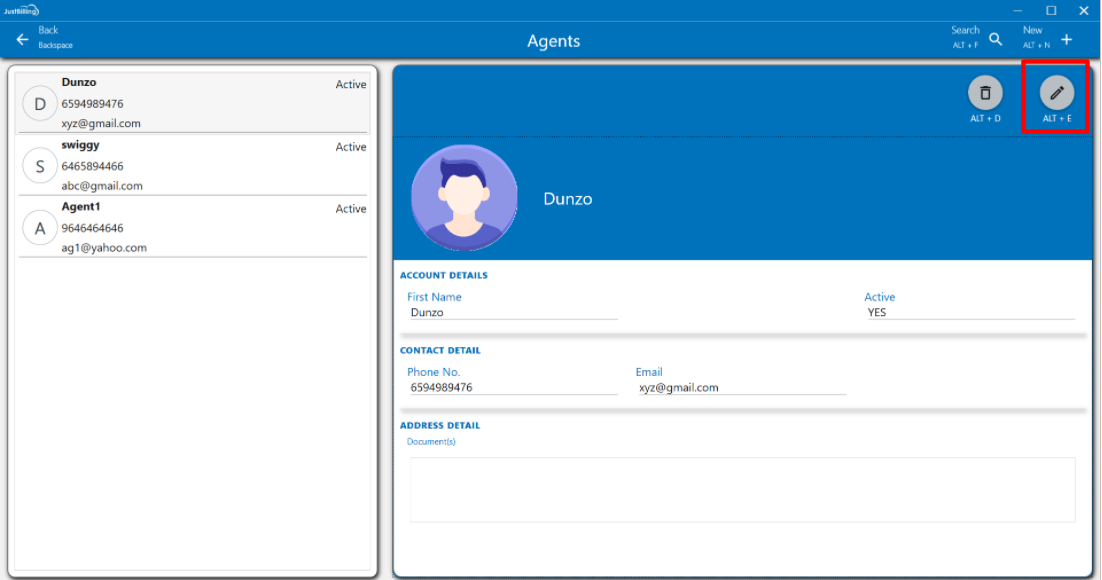This screenshot has width=1102, height=580.
Task: Click the trash delete agent icon
Action: point(985,93)
